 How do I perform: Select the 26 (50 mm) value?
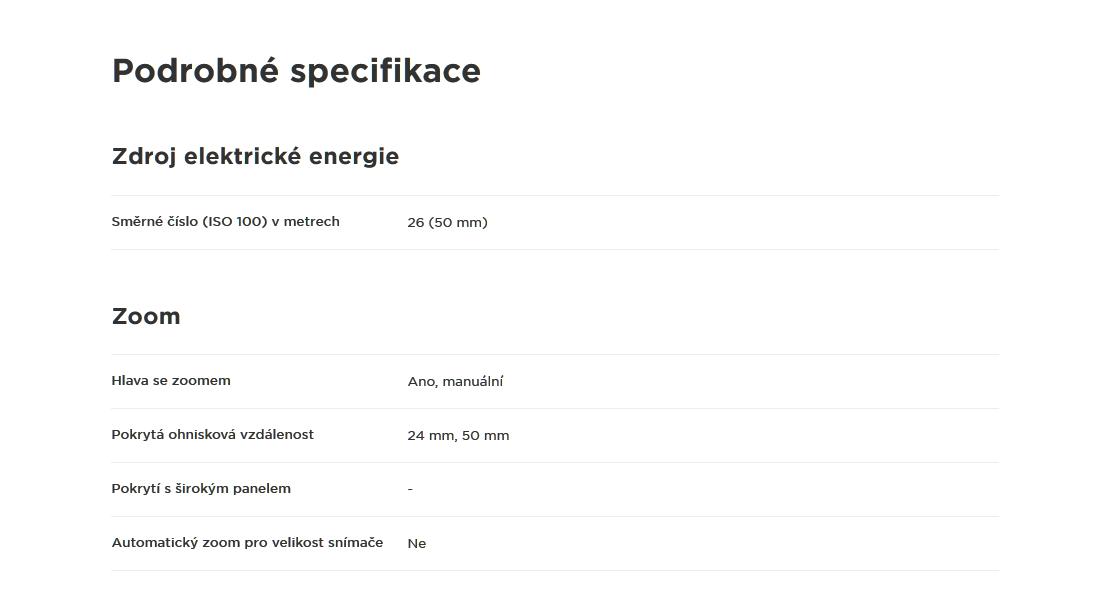448,222
